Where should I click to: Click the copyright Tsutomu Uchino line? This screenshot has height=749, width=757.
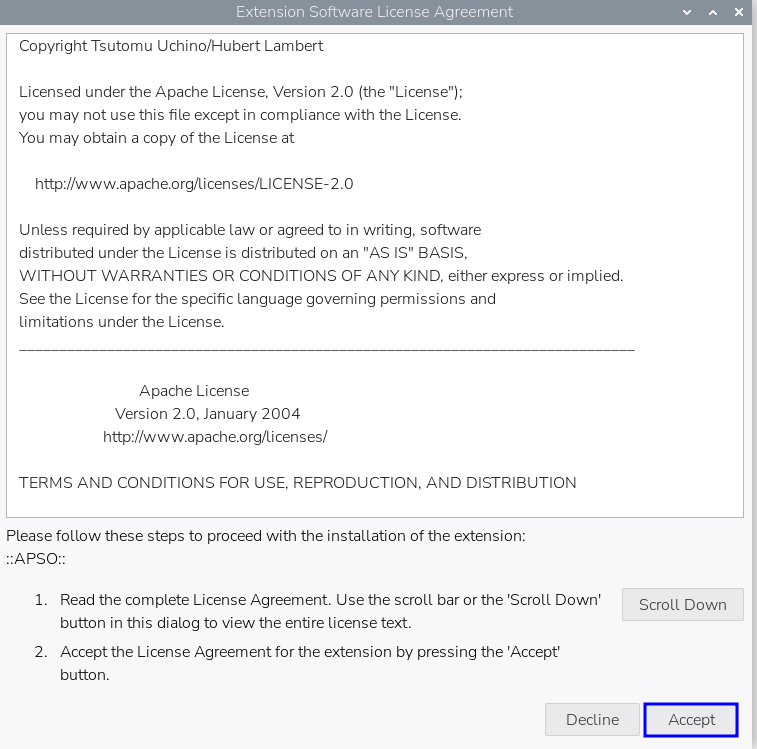171,46
